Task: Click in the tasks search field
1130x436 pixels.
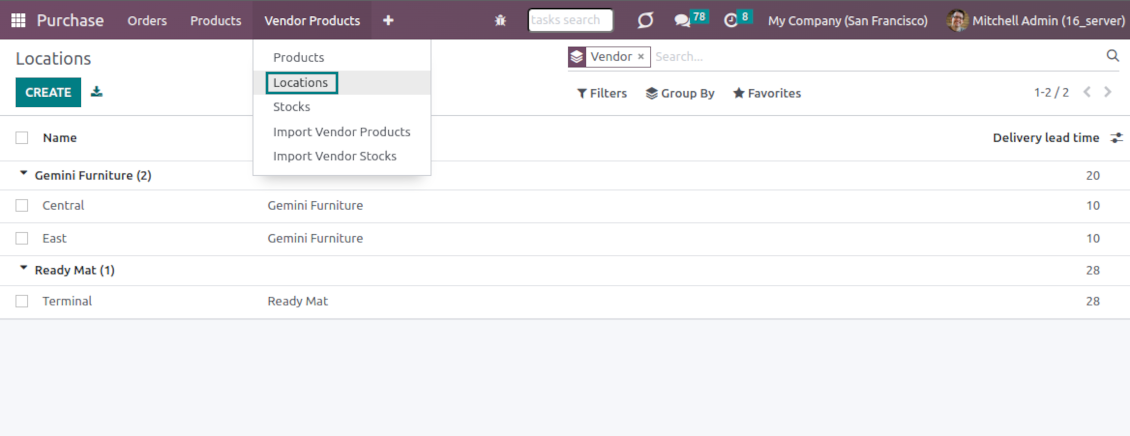Action: [x=570, y=20]
